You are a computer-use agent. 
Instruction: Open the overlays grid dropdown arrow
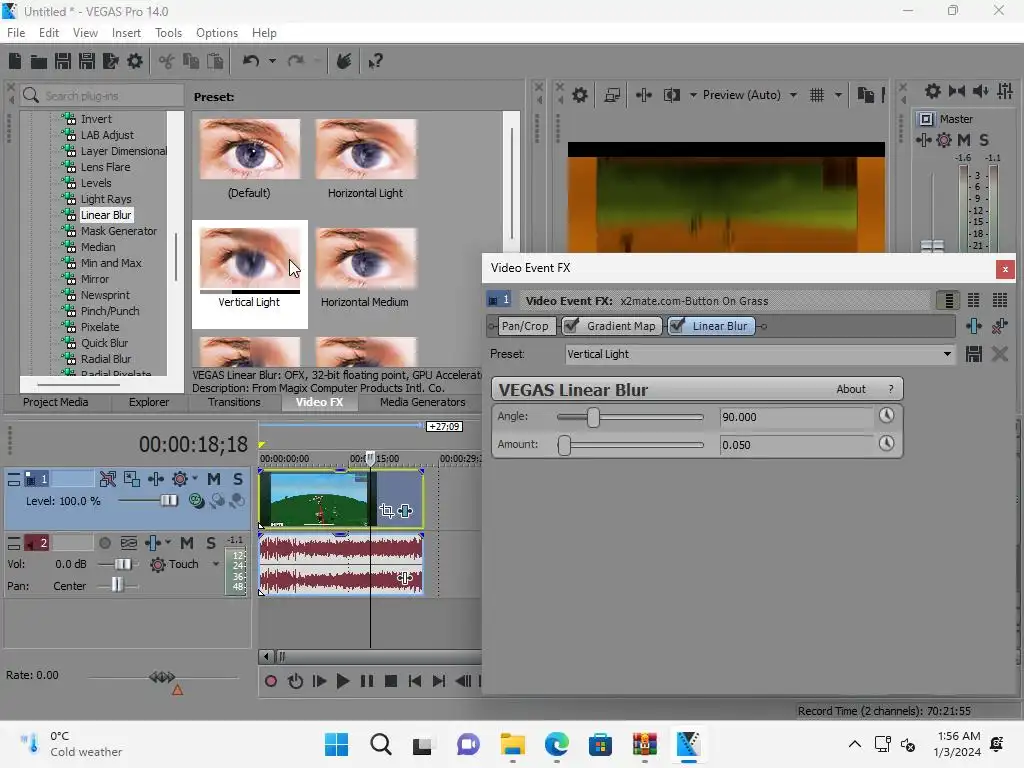tap(838, 95)
